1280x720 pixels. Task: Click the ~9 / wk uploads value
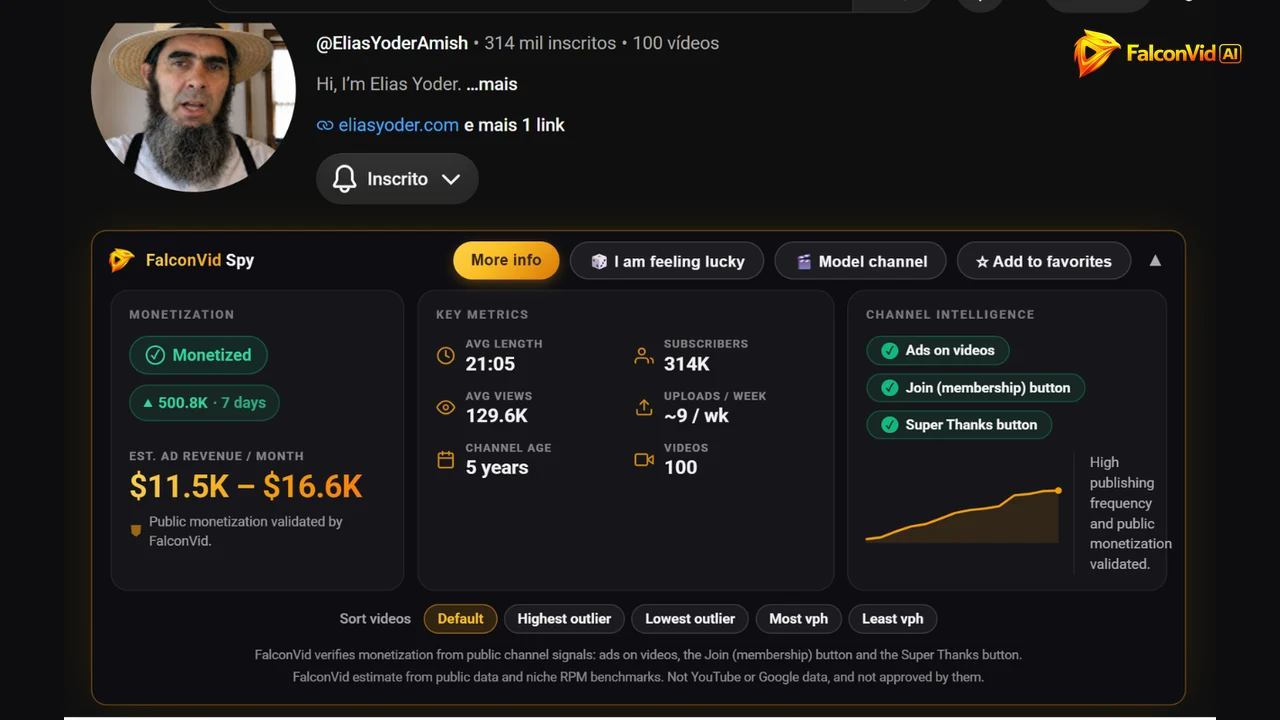point(696,416)
